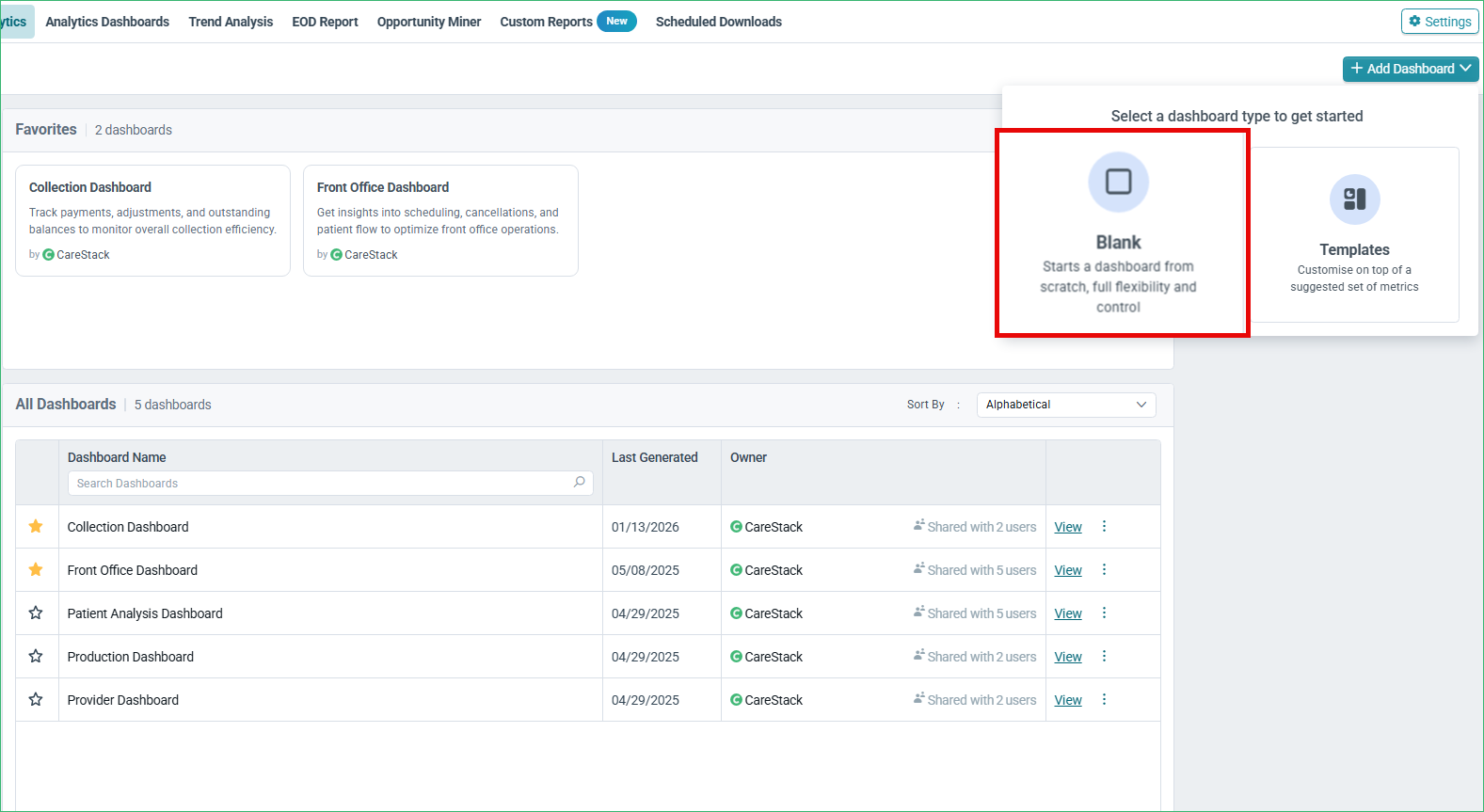Choose the Templates dashboard type
This screenshot has height=812, width=1484.
1354,234
